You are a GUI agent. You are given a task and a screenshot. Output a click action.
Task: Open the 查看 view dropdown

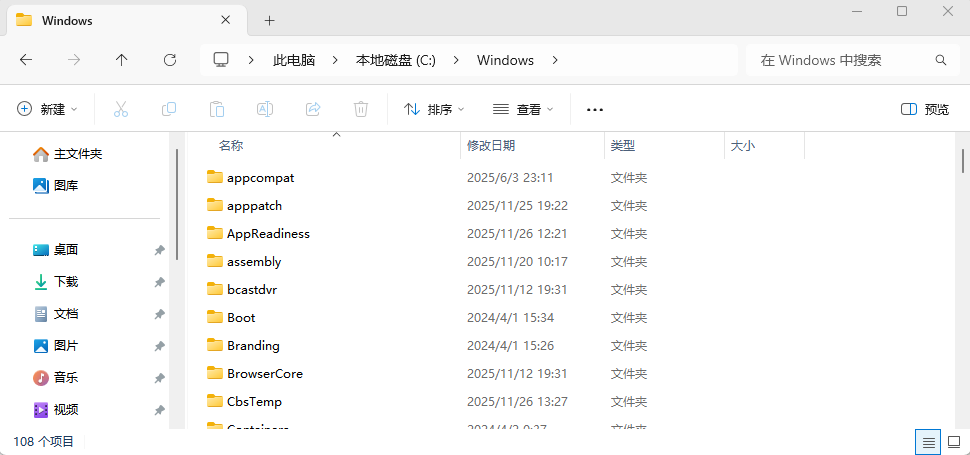523,109
